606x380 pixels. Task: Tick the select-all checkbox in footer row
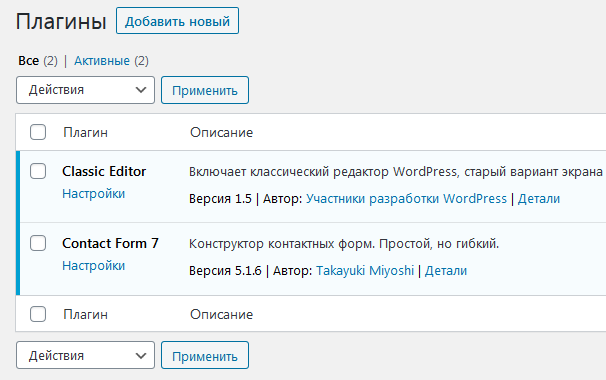pyautogui.click(x=38, y=314)
